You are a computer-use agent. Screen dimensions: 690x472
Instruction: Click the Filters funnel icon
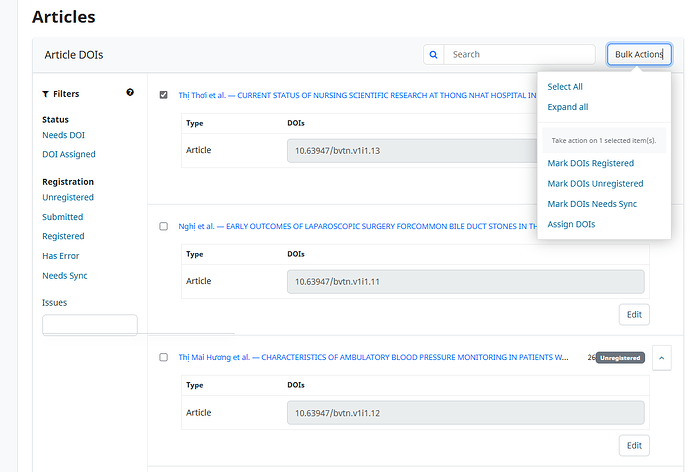coord(45,94)
